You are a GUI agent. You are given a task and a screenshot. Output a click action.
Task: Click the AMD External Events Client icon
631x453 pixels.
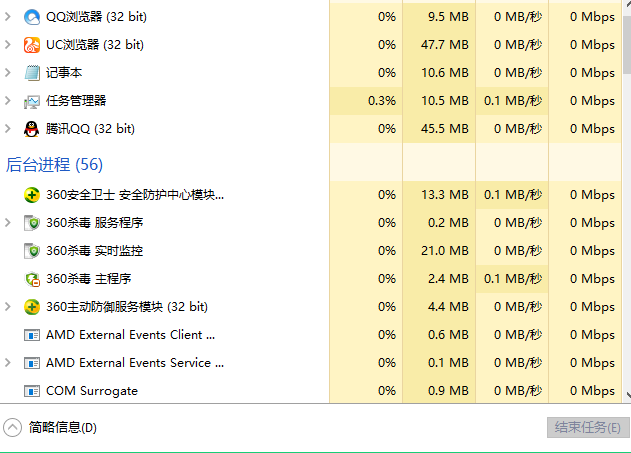pos(32,335)
